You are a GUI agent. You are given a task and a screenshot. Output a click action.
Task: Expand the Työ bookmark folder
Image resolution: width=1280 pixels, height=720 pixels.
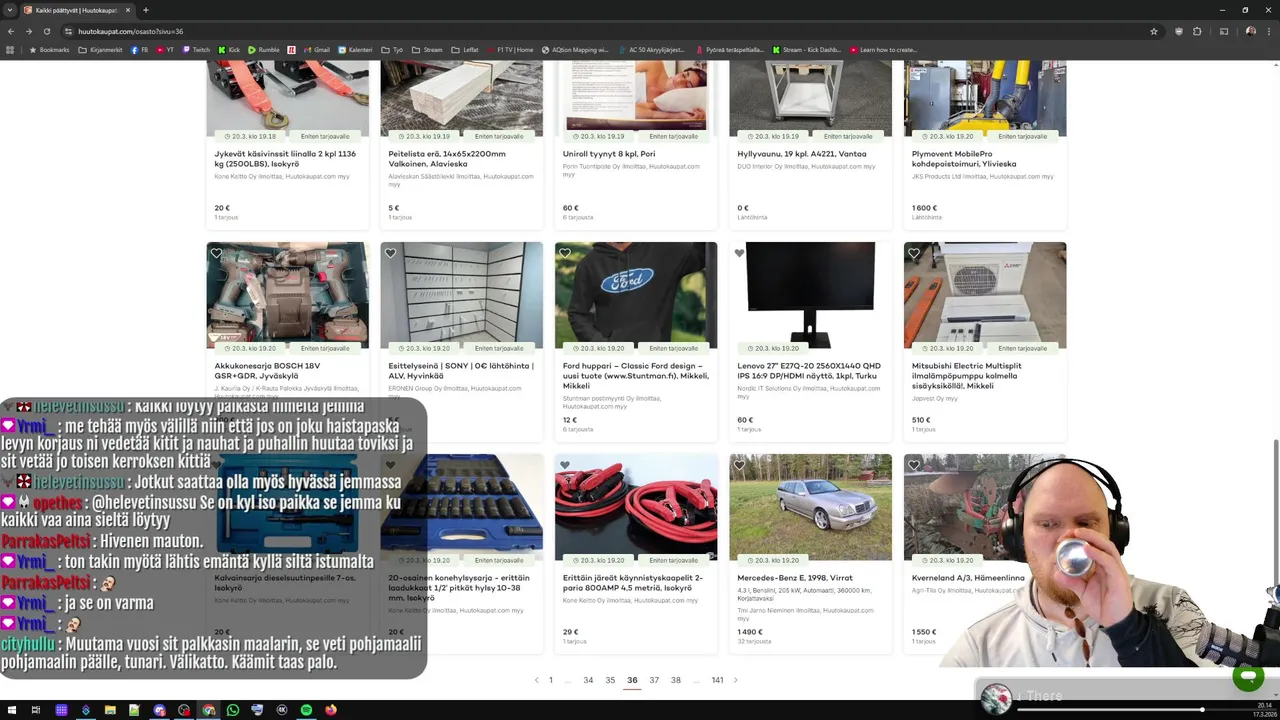pos(392,49)
